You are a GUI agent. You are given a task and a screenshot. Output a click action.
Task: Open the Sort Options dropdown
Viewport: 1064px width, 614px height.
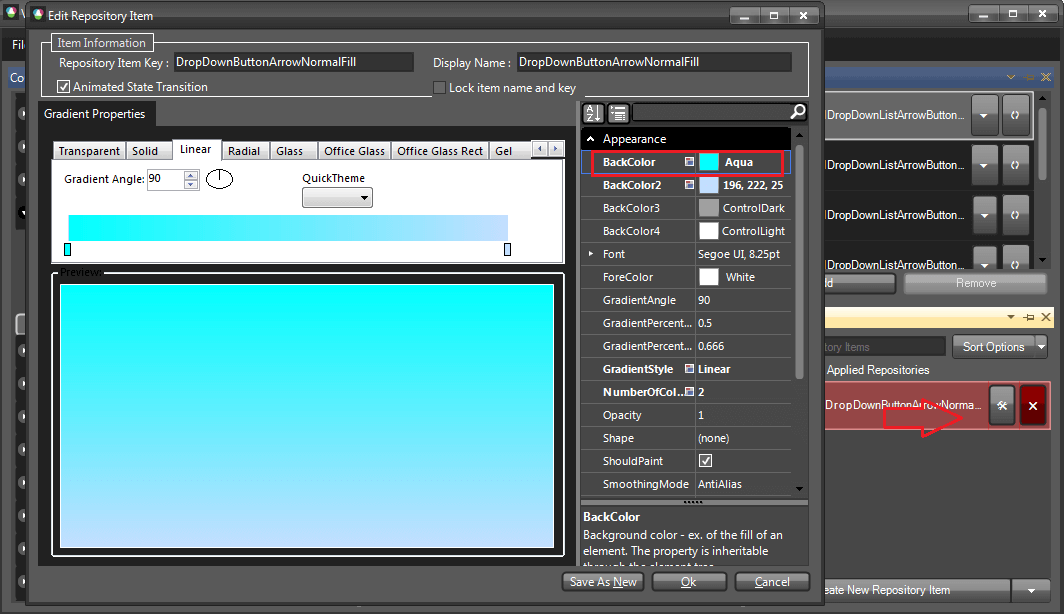point(1000,346)
